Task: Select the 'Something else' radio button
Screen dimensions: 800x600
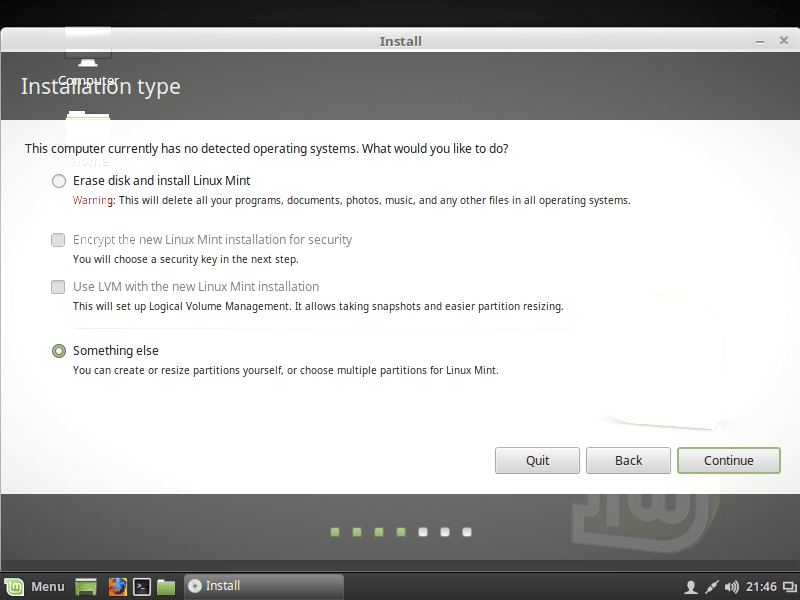Action: (59, 351)
